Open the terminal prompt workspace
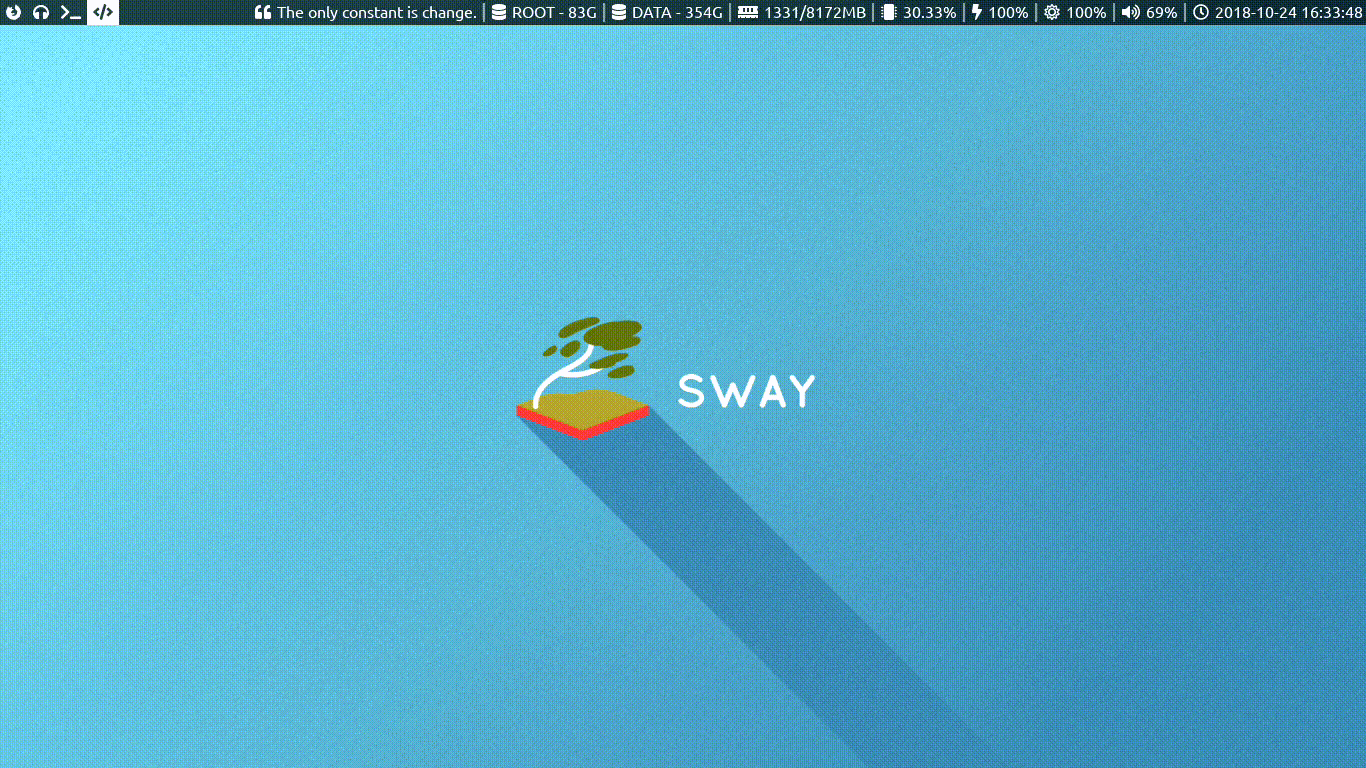 [70, 12]
